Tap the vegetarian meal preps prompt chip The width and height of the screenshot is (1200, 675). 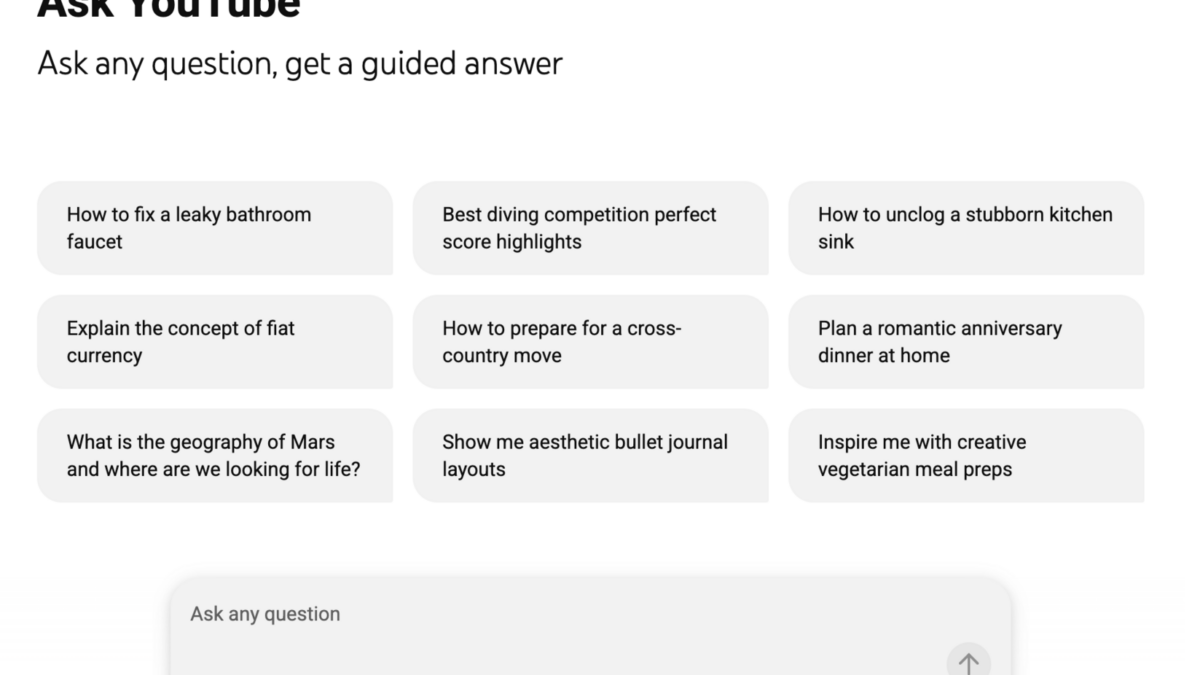tap(966, 456)
